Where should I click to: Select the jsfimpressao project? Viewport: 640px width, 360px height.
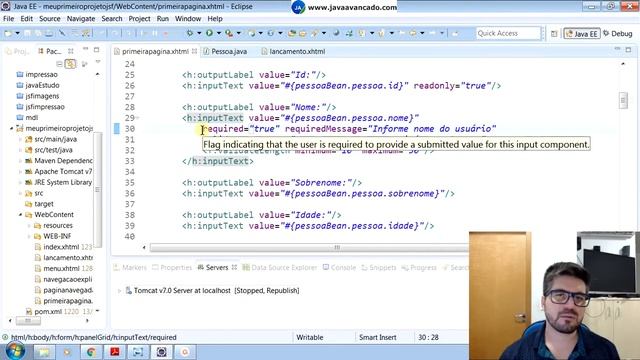pyautogui.click(x=40, y=107)
